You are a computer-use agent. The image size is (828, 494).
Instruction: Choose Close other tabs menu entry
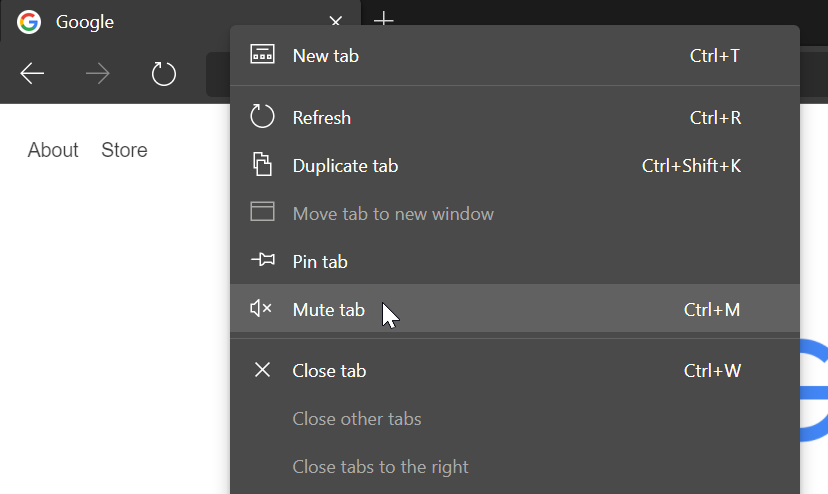(x=356, y=419)
